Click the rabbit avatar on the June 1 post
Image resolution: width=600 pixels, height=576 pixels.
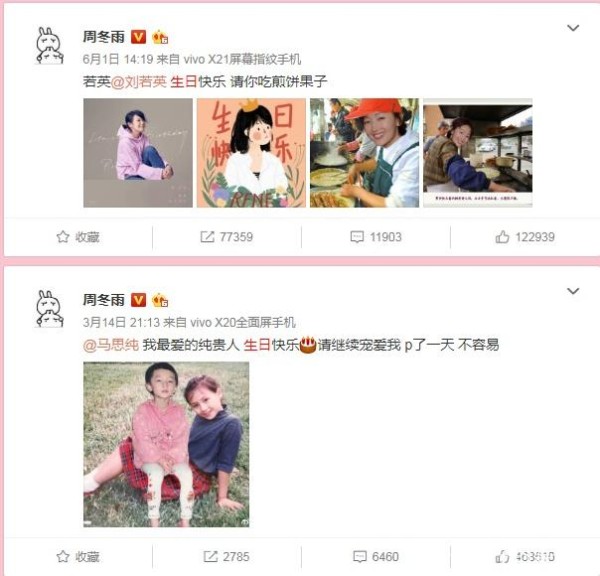[50, 45]
